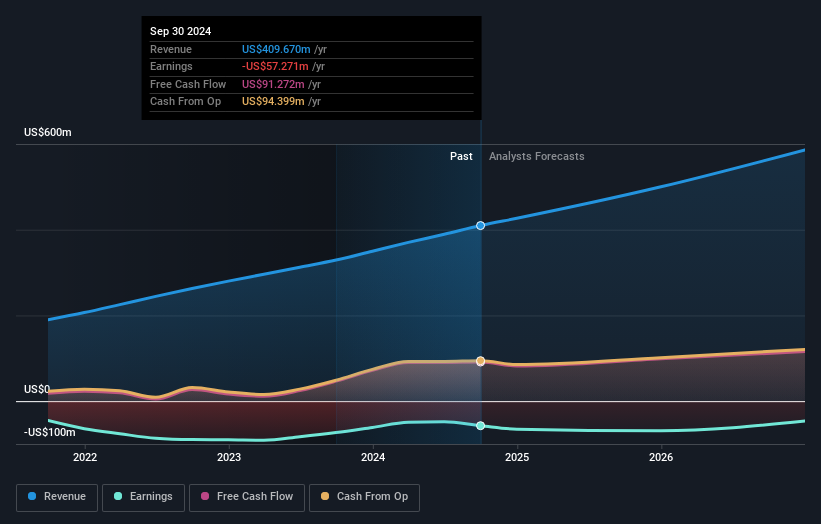Screen dimensions: 821x524
Task: Click the Revenue row label in tooltip
Action: pos(171,49)
